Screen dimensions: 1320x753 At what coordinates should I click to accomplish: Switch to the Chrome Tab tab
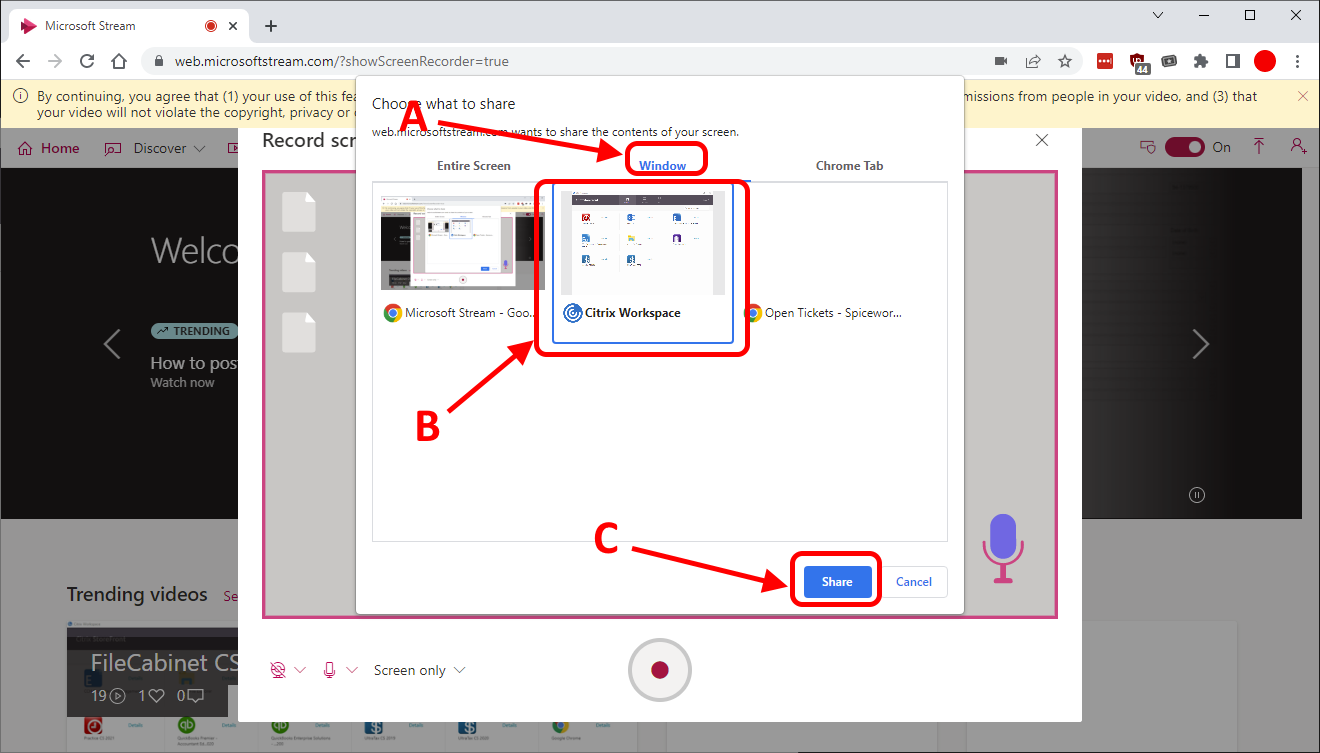pyautogui.click(x=849, y=165)
